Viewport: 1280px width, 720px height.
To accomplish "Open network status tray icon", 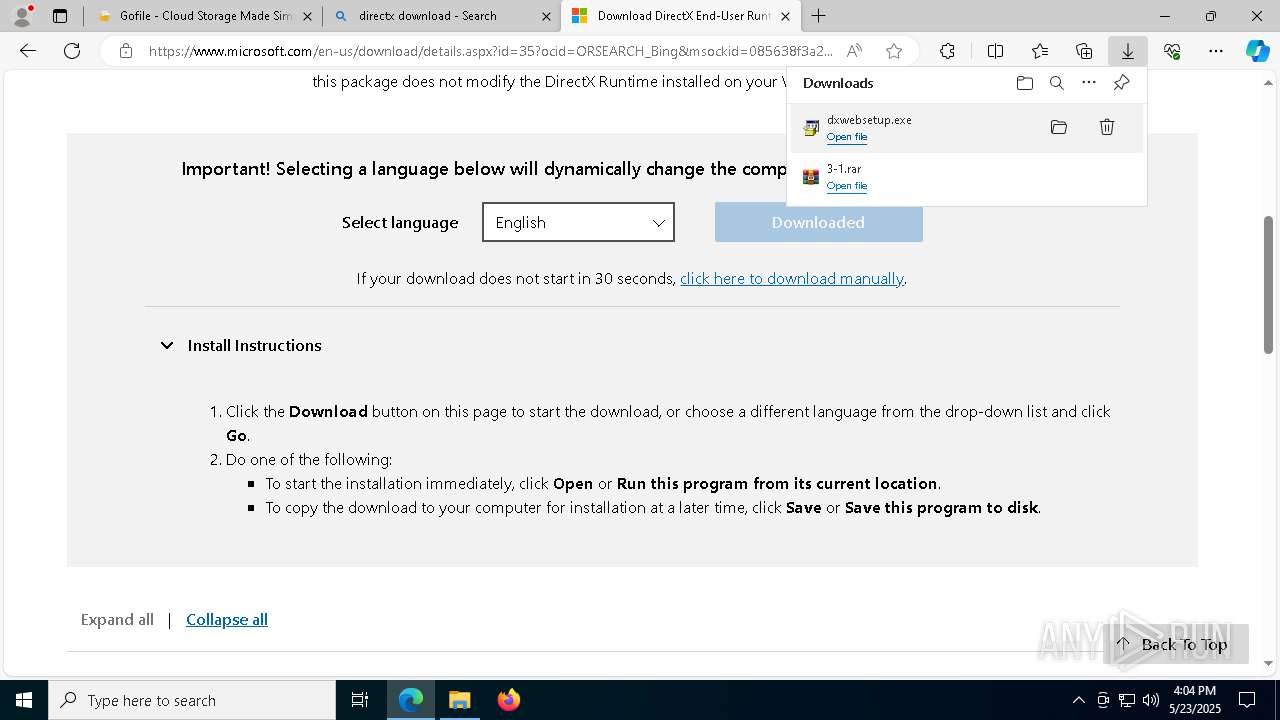I will 1127,700.
